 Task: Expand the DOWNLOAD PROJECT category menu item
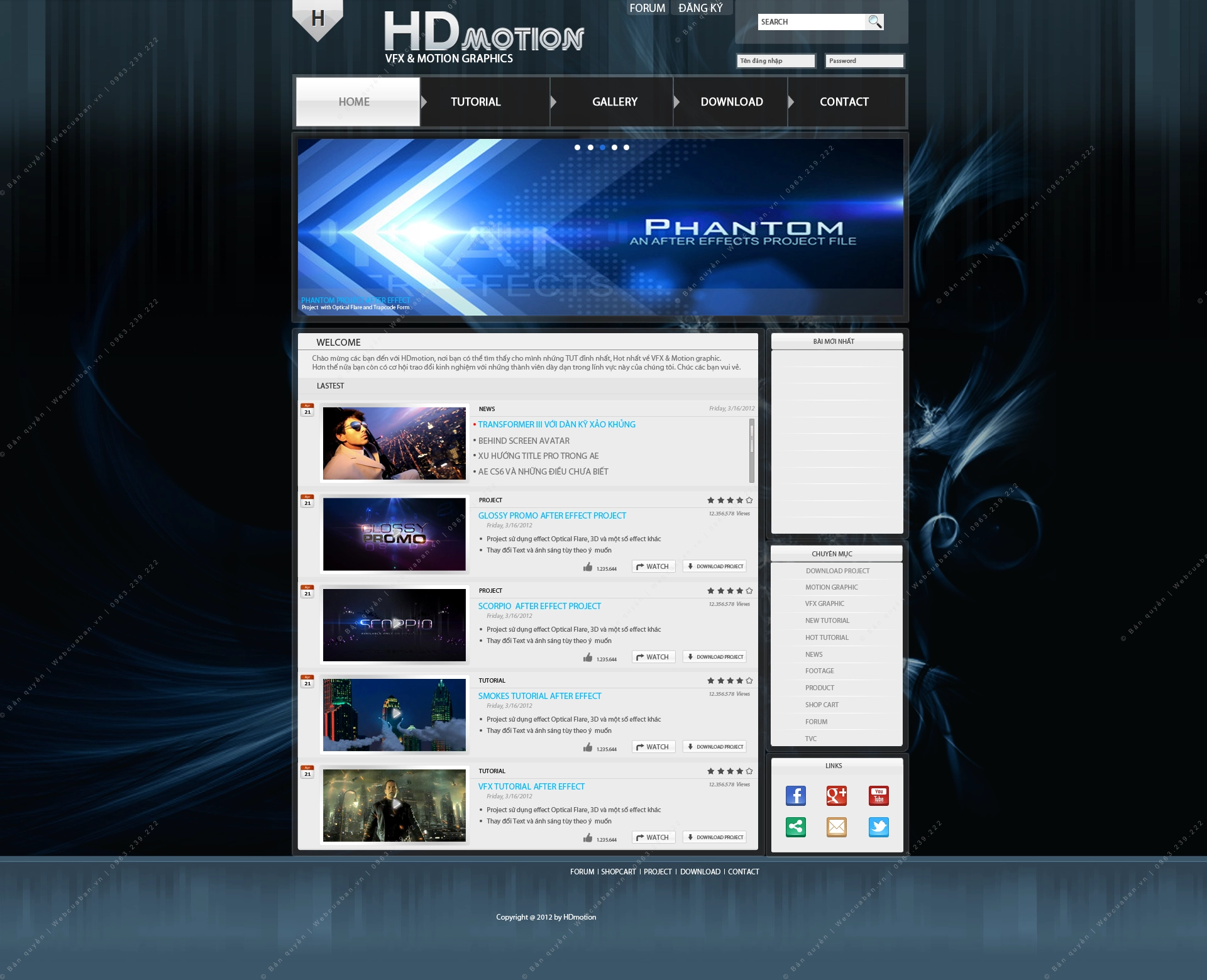(x=839, y=570)
